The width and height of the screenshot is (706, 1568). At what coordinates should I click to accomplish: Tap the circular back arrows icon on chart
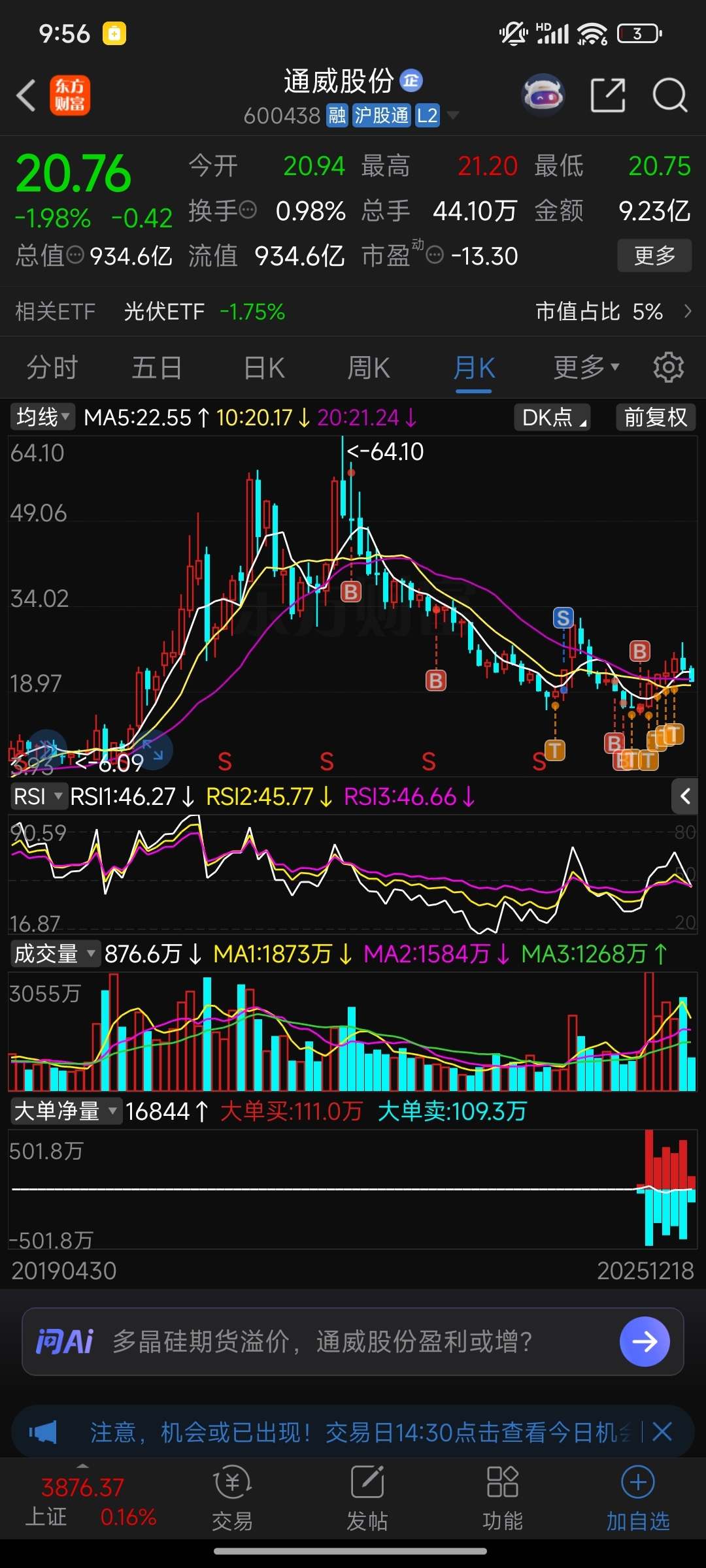pos(47,749)
